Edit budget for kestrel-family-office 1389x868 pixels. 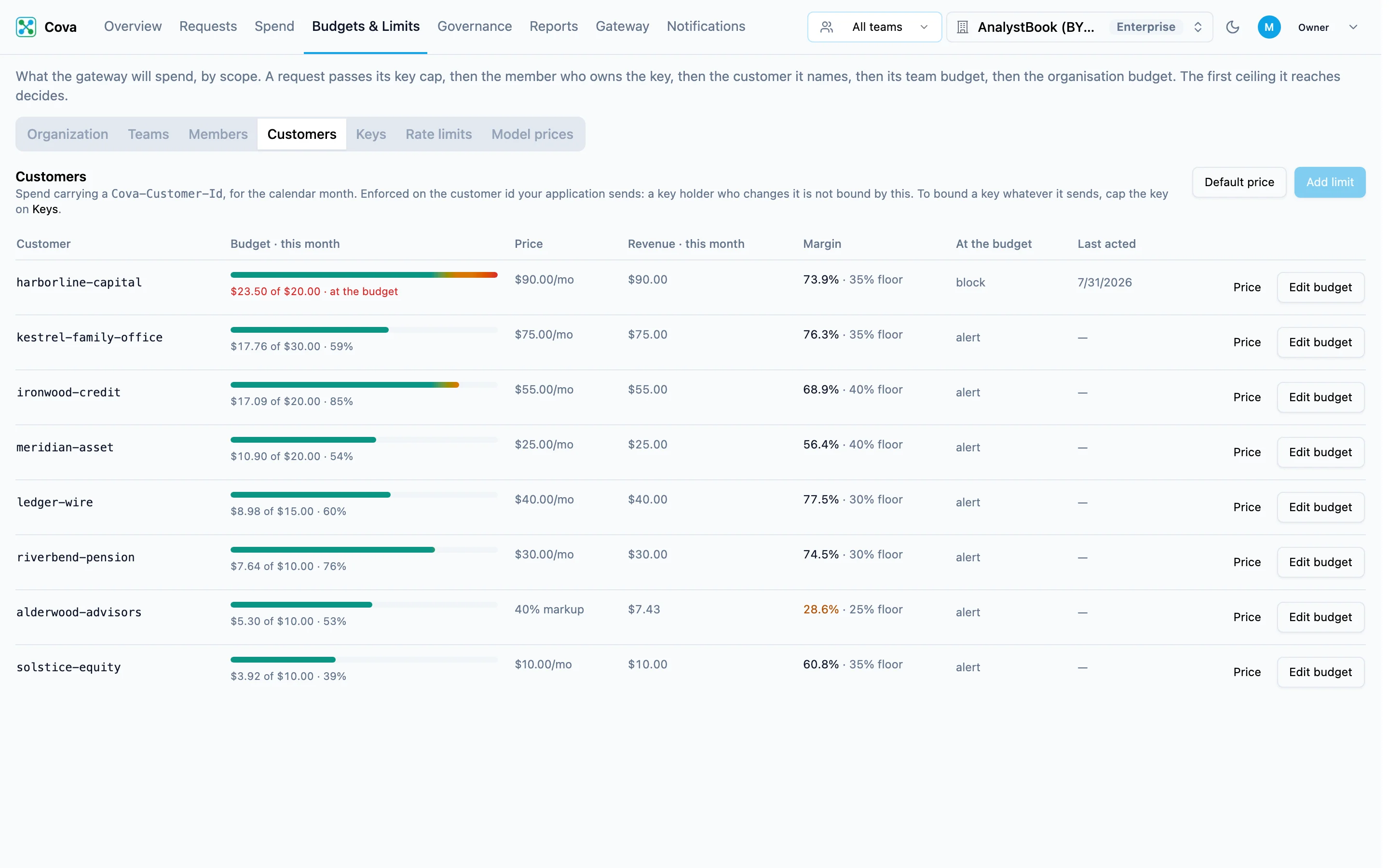tap(1320, 342)
